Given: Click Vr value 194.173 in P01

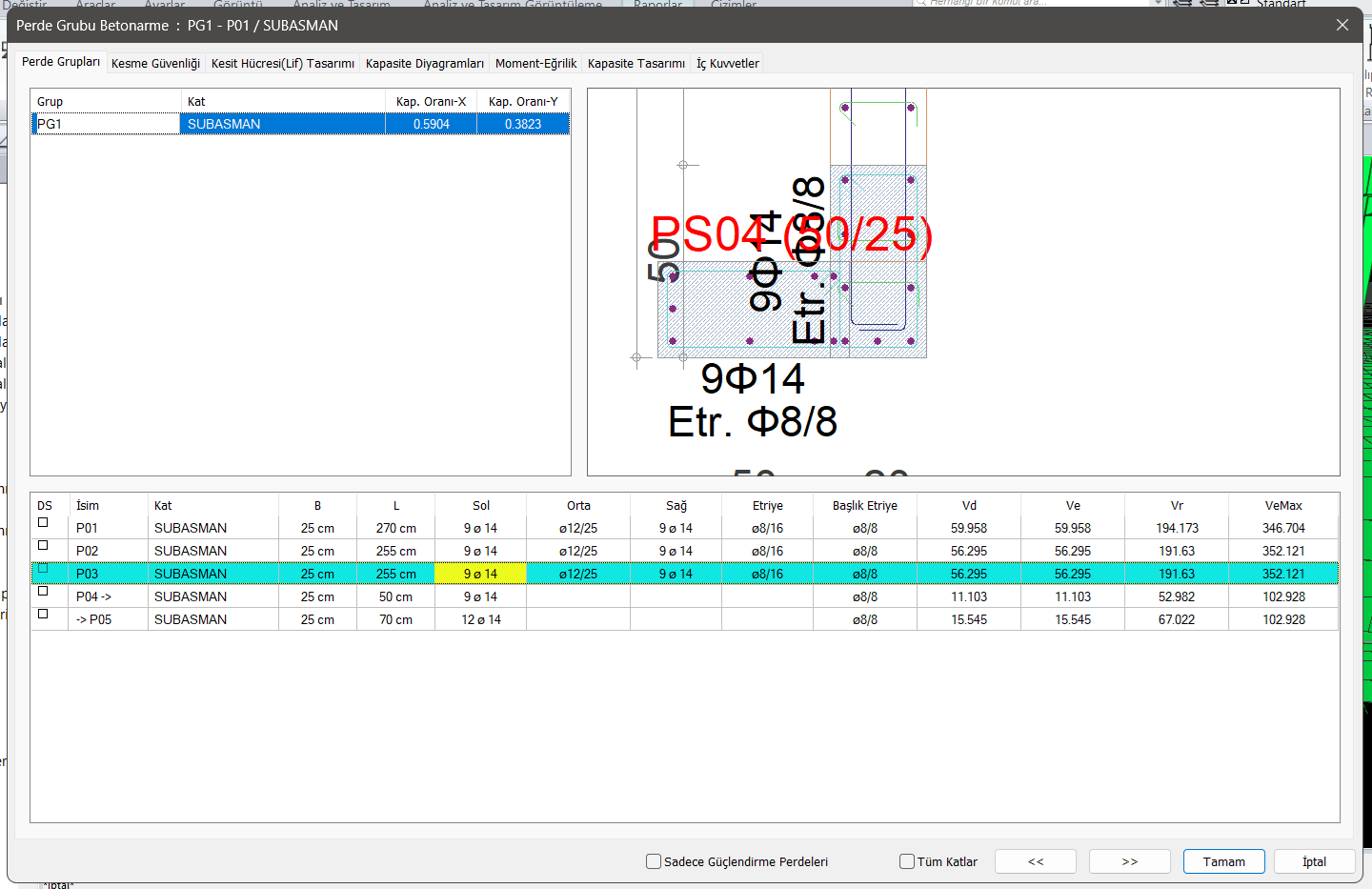Looking at the screenshot, I should point(1178,528).
